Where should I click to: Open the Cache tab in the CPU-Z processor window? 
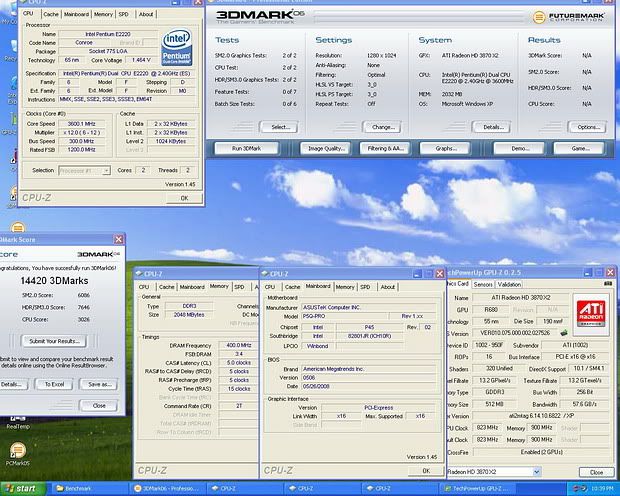[51, 14]
